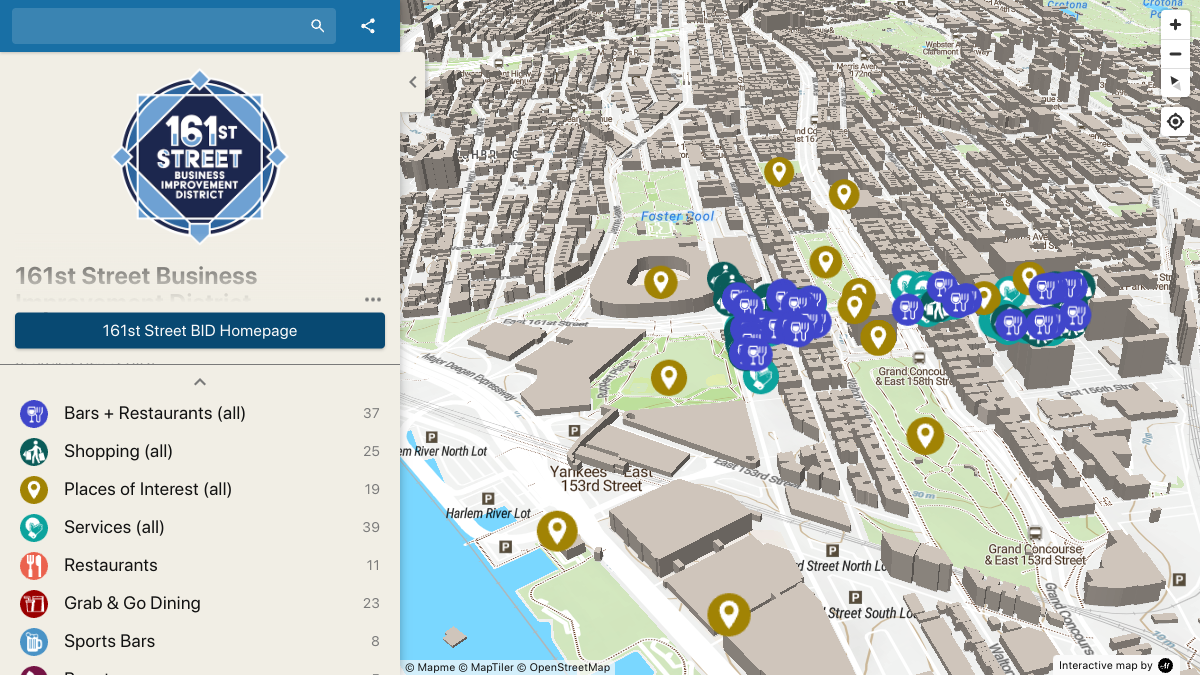
Task: Select Services (all) category
Action: (200, 527)
